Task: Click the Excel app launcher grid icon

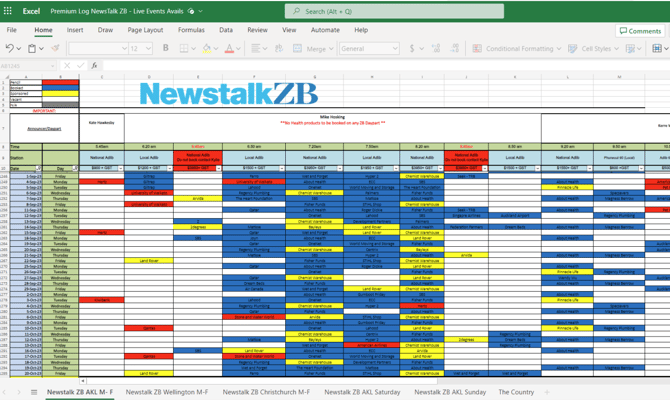Action: click(x=10, y=11)
